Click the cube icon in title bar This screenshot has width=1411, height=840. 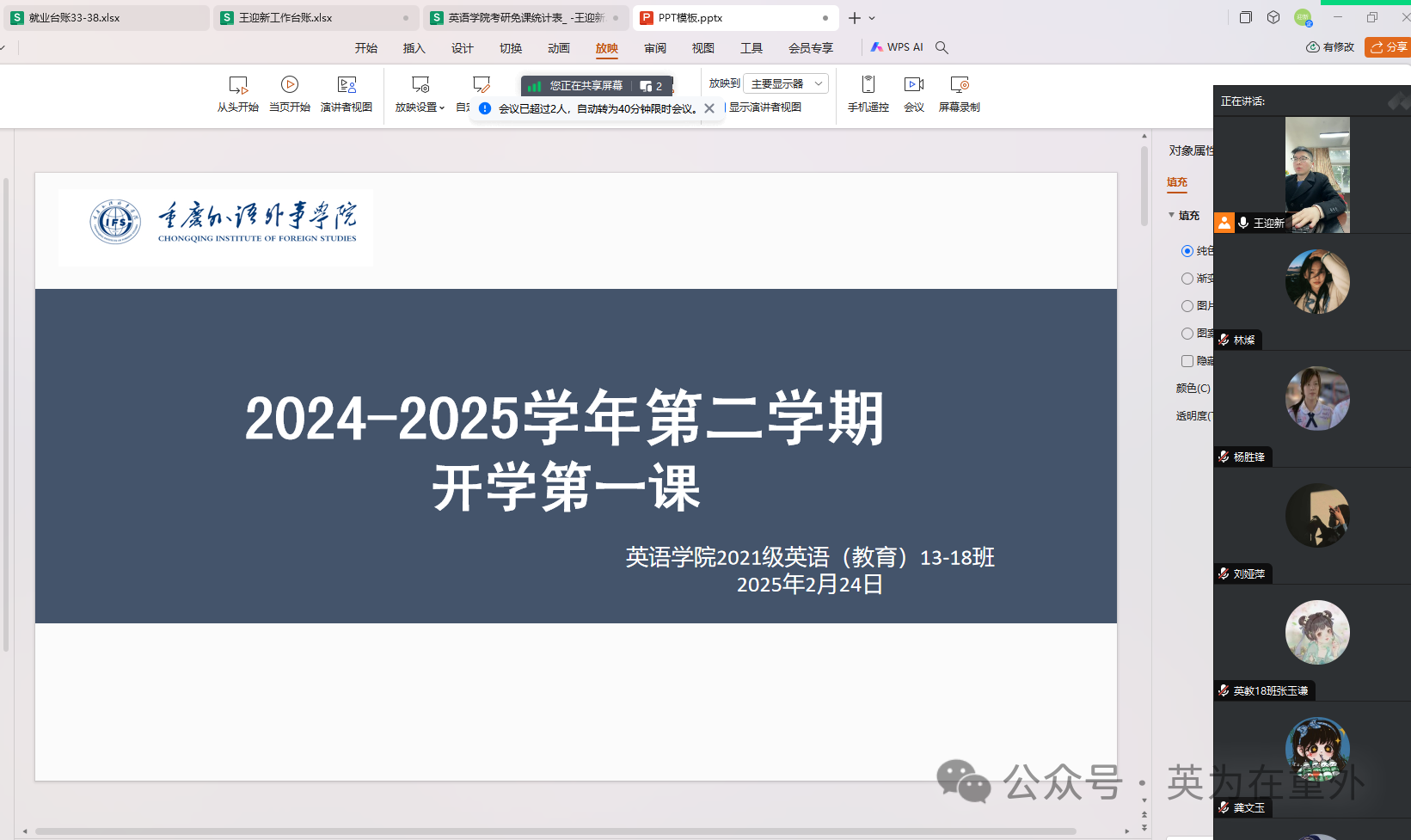[1273, 17]
